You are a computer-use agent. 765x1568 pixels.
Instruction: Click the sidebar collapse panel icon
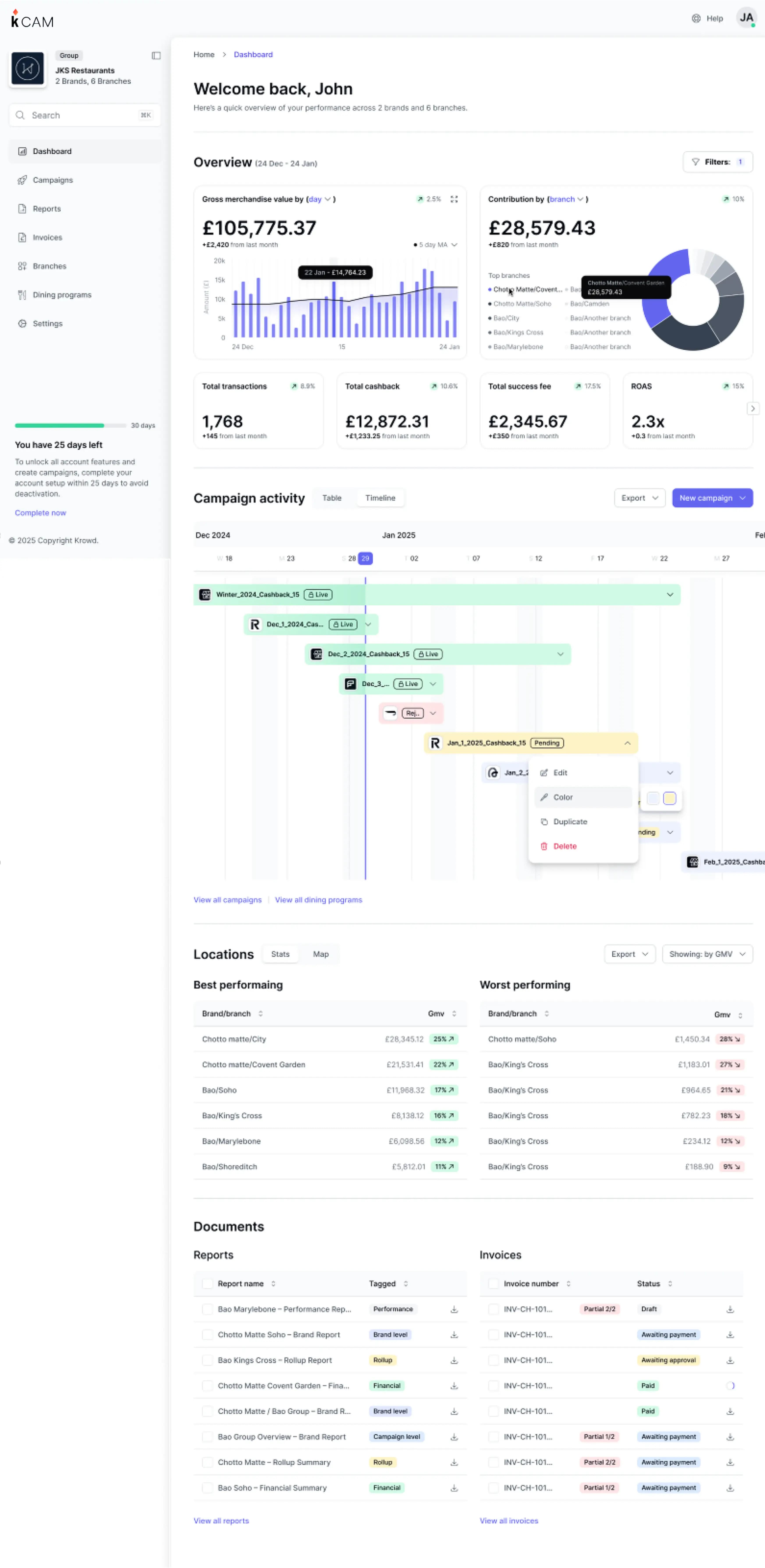click(x=156, y=55)
